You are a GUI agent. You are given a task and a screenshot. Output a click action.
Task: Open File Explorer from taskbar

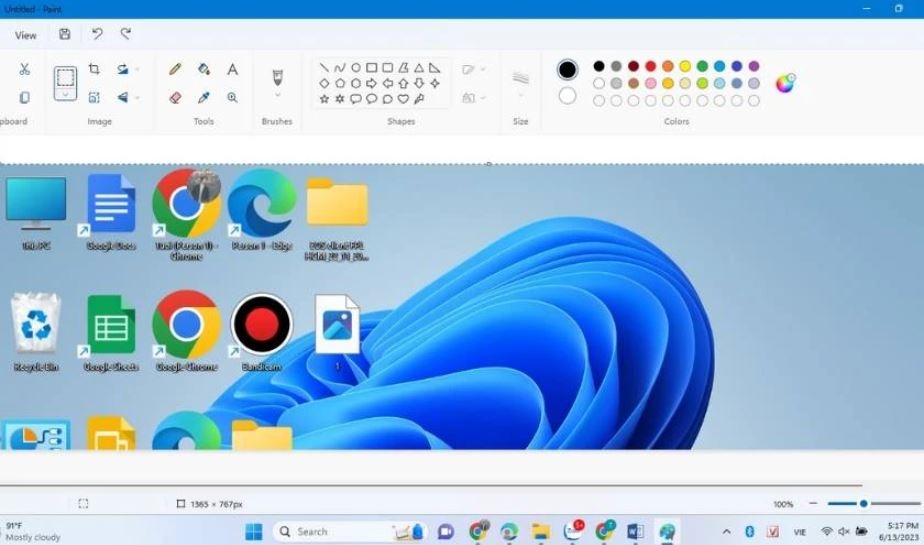click(540, 532)
